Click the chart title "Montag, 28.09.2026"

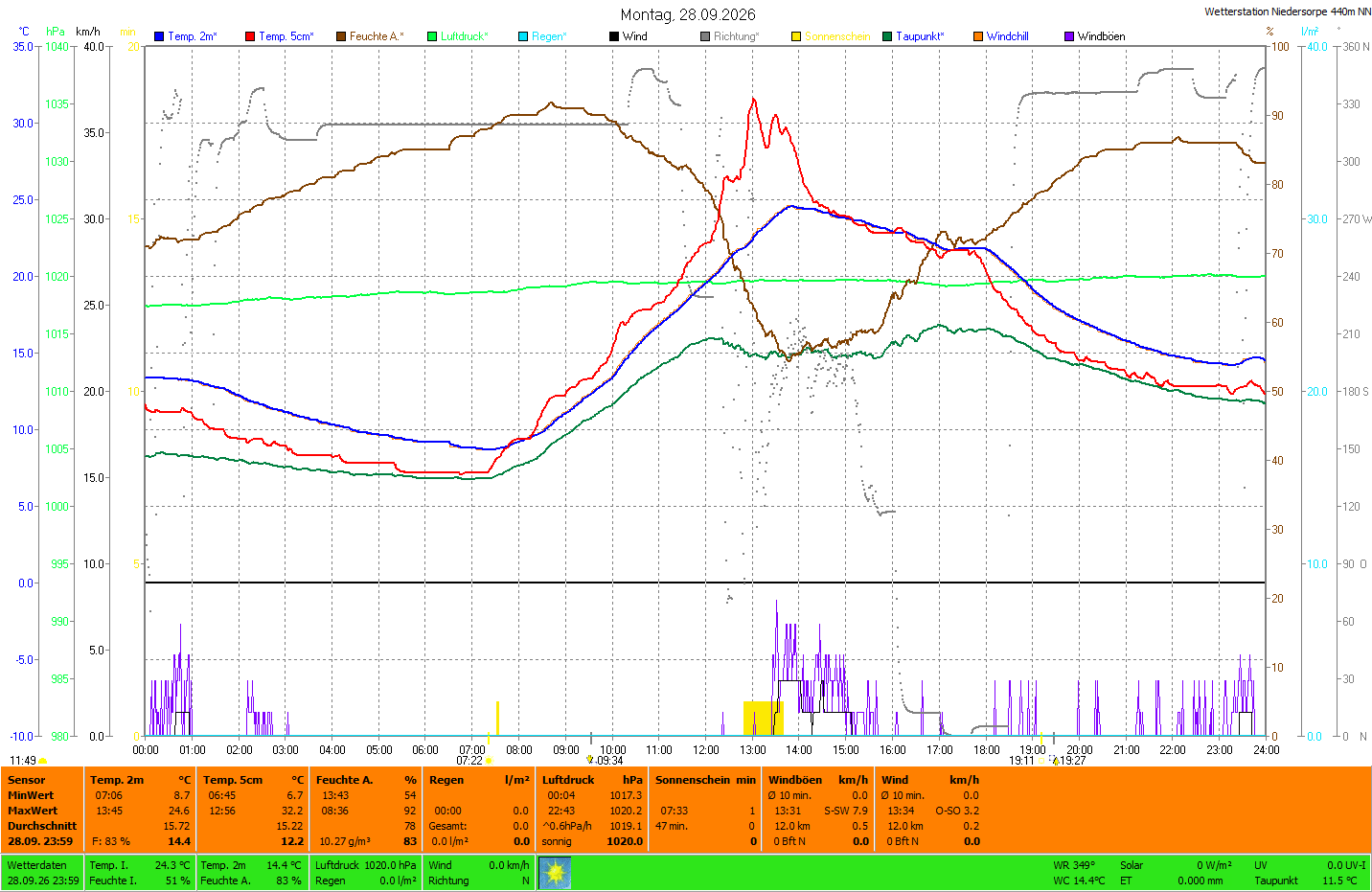[x=688, y=14]
